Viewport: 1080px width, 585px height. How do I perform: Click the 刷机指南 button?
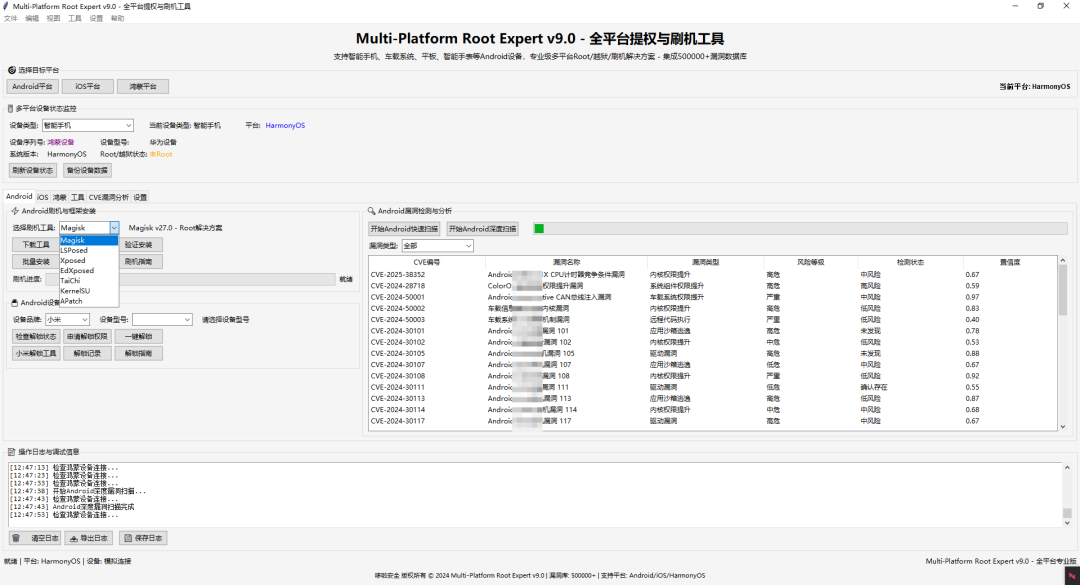(x=138, y=262)
